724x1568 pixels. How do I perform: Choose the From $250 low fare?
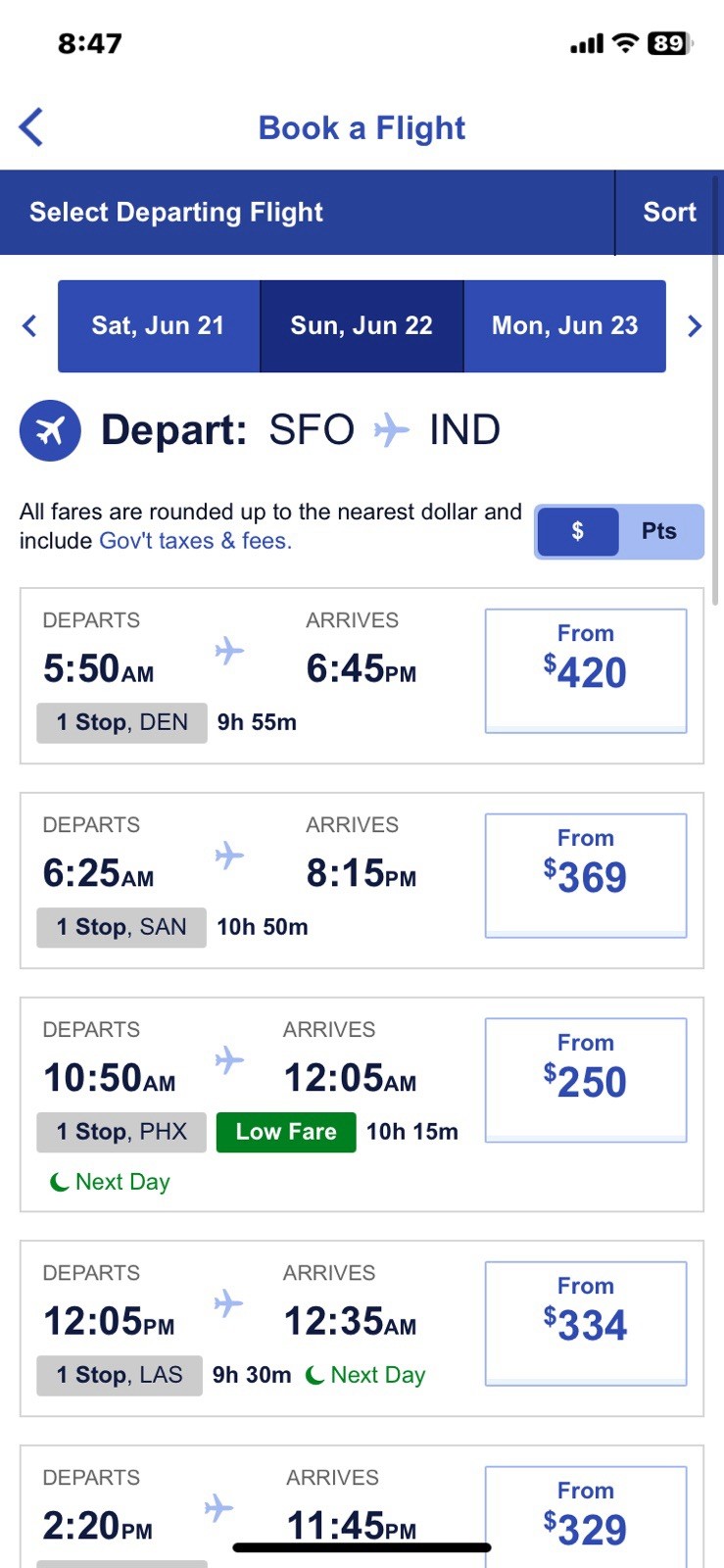pos(586,1081)
